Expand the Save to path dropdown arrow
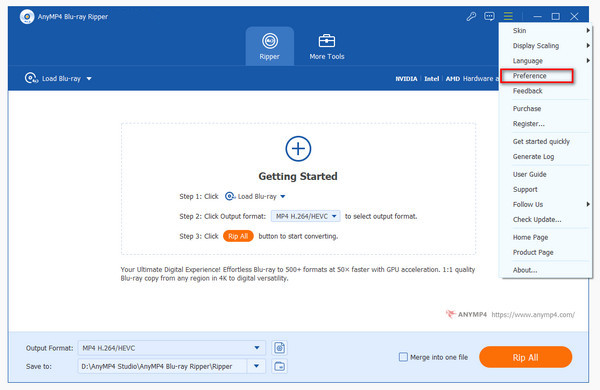The height and width of the screenshot is (390, 600). coord(256,366)
